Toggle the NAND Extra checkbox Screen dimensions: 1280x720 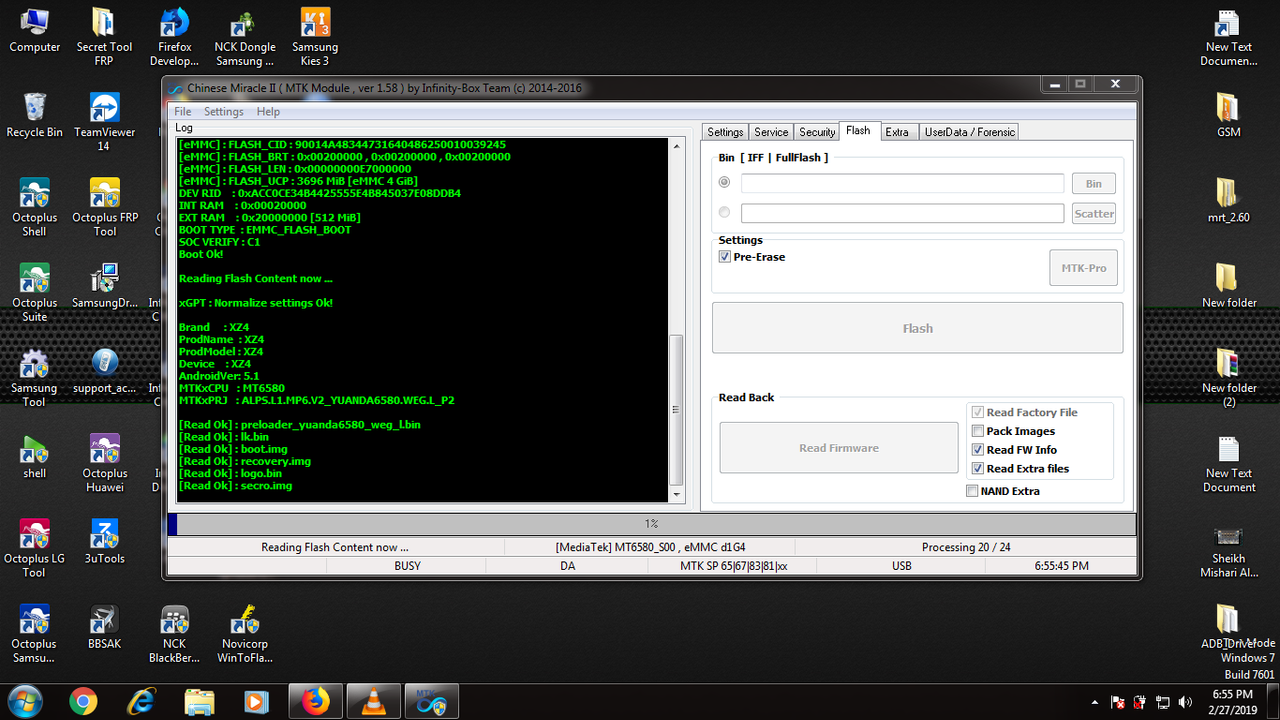coord(971,491)
